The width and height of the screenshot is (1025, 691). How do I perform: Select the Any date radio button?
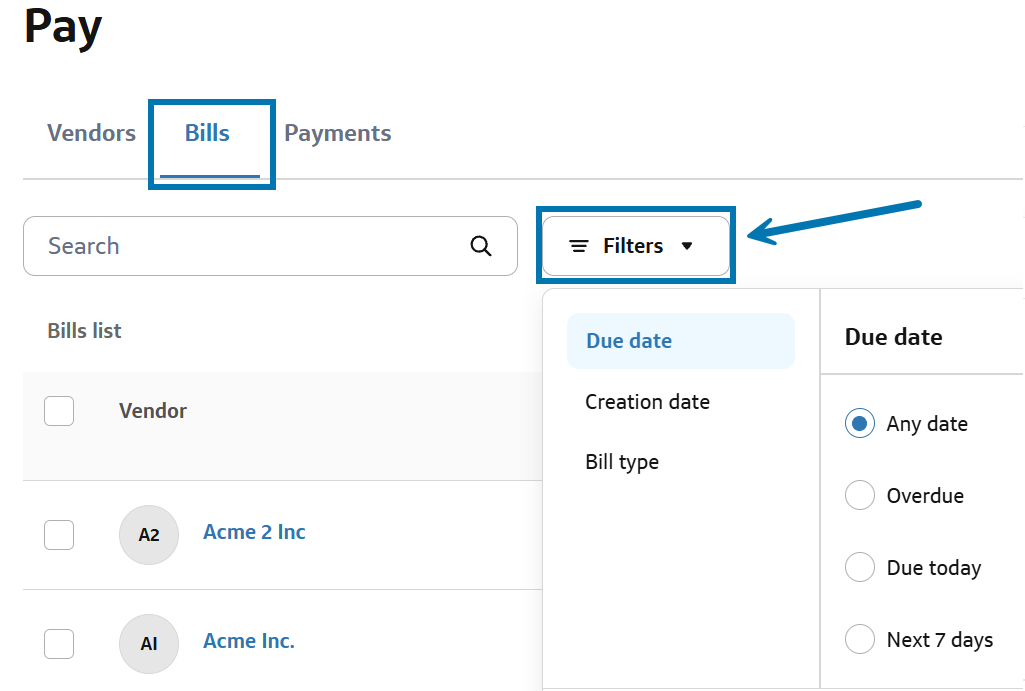(860, 424)
